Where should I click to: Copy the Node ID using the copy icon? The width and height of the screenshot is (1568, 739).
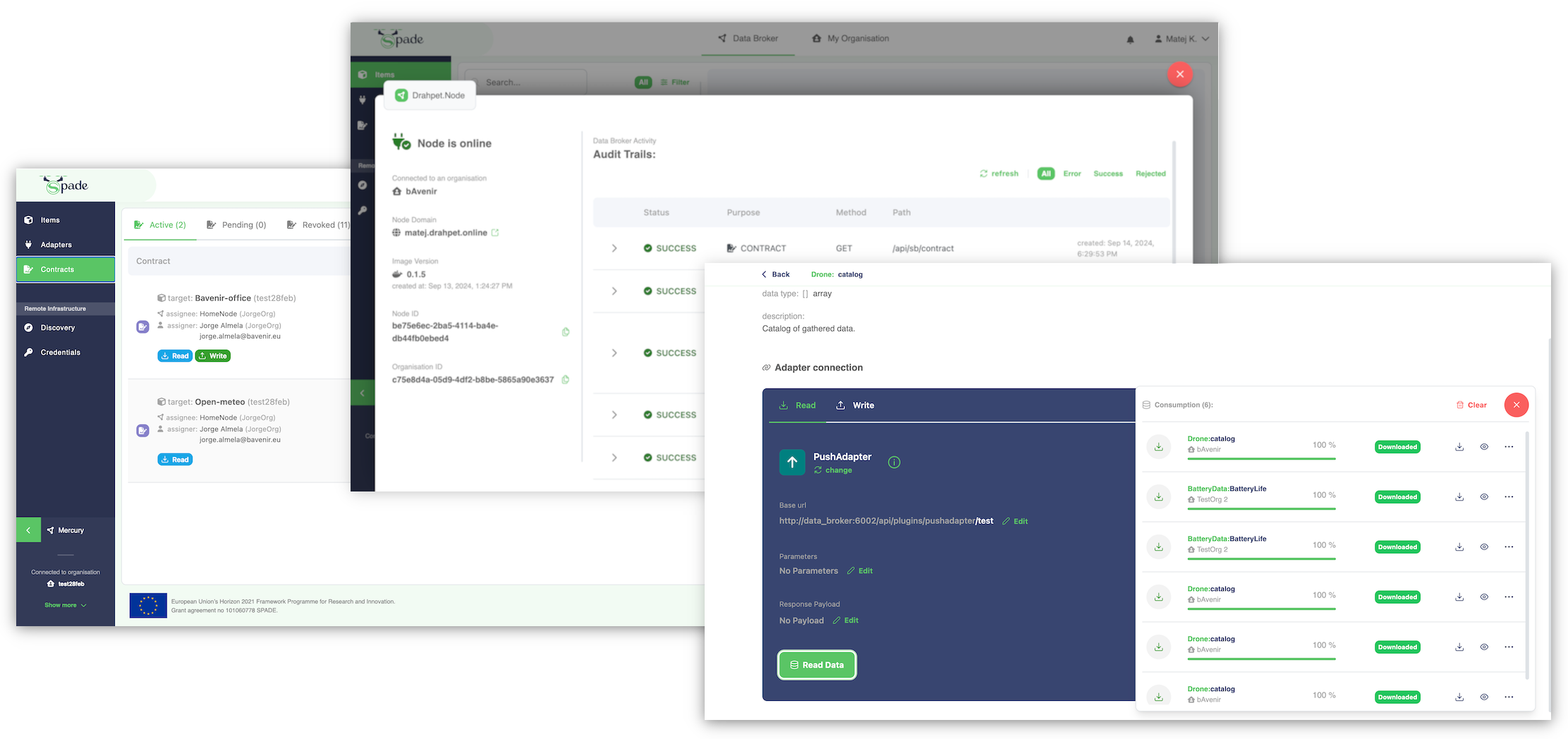pyautogui.click(x=565, y=331)
